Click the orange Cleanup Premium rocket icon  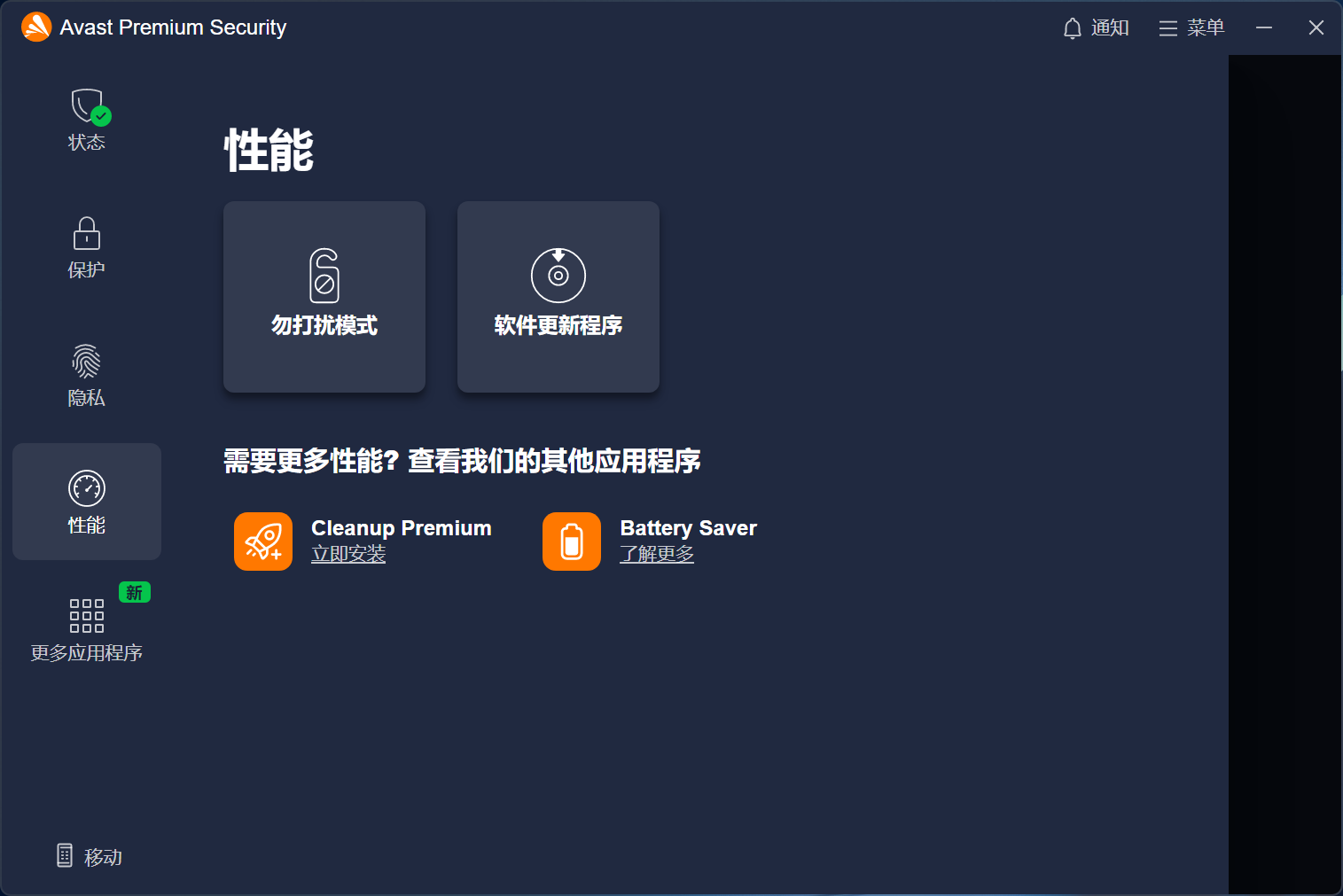pos(263,541)
